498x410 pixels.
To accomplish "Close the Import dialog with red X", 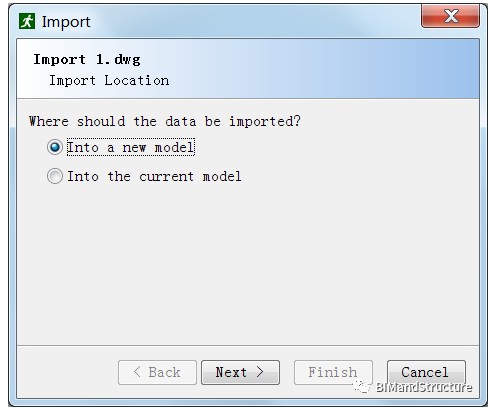I will 450,16.
